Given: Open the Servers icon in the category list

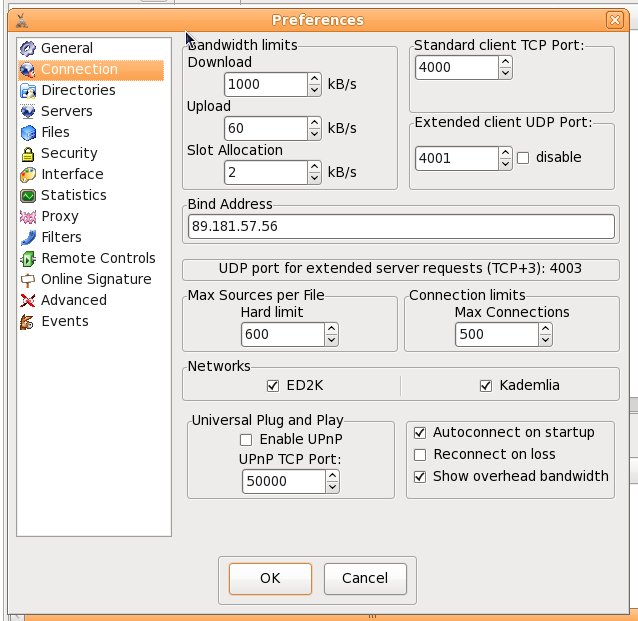Looking at the screenshot, I should [27, 111].
